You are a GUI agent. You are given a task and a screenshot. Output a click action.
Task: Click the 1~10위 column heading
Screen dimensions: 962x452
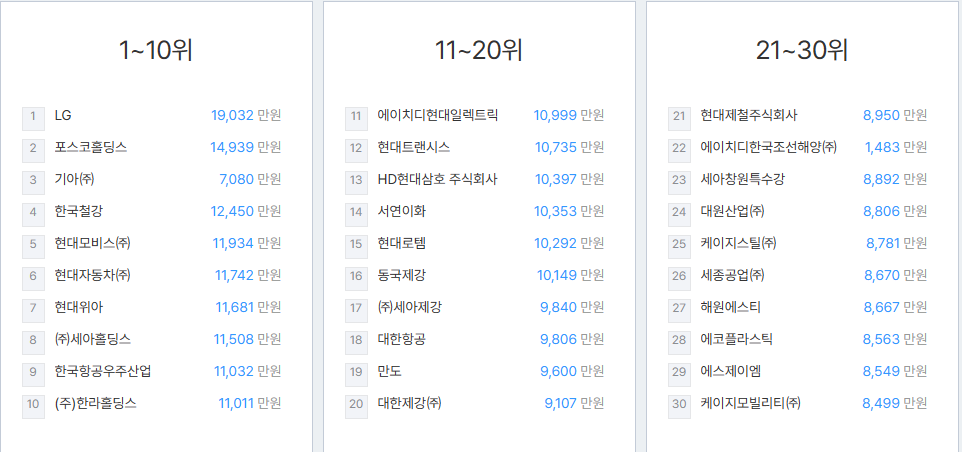click(156, 51)
